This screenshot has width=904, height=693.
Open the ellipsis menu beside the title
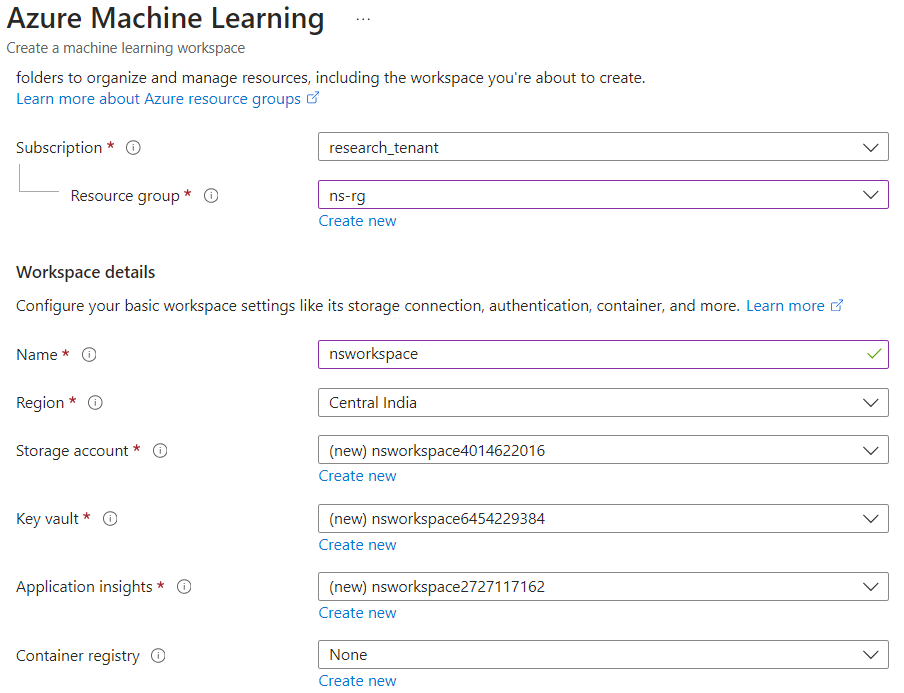(x=363, y=20)
